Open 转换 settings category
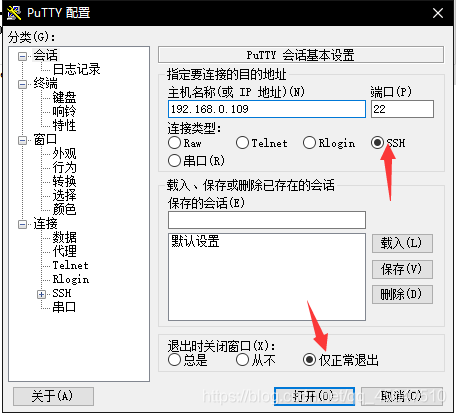The height and width of the screenshot is (415, 456). [64, 181]
